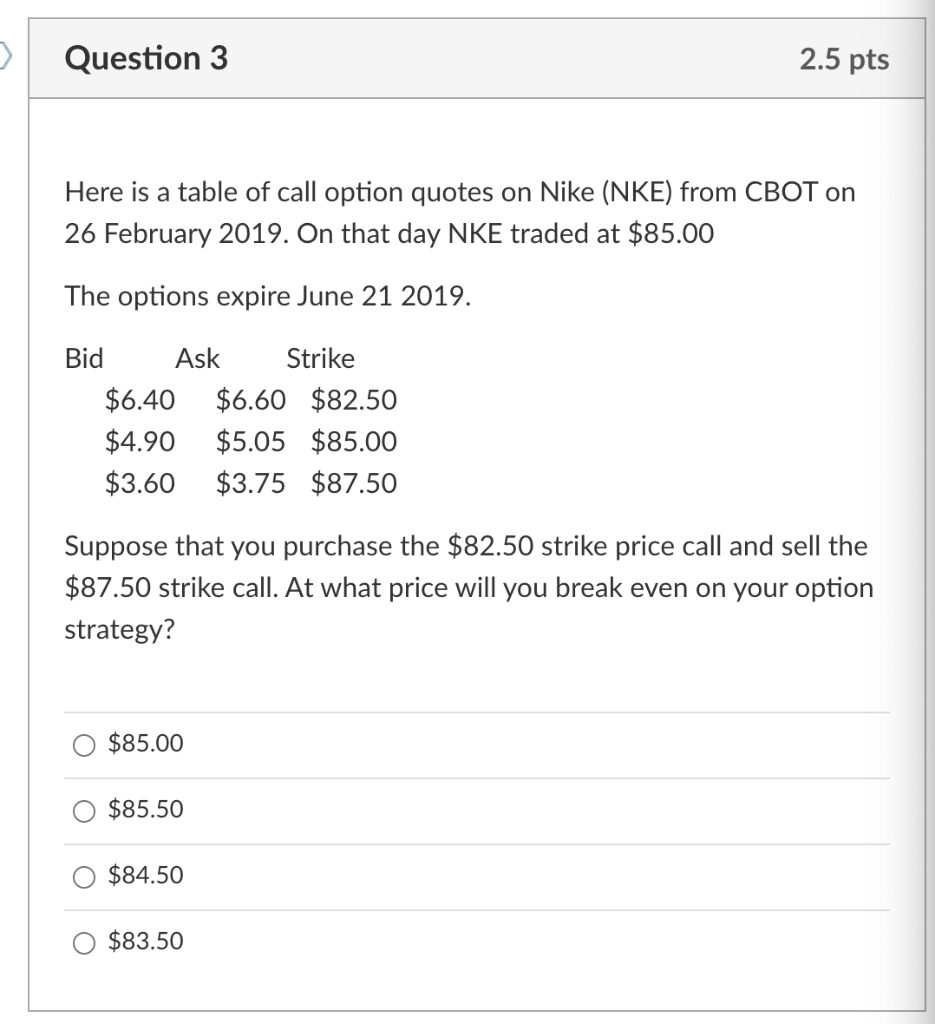Click the Question 3 heading
The height and width of the screenshot is (1024, 935).
[x=146, y=58]
